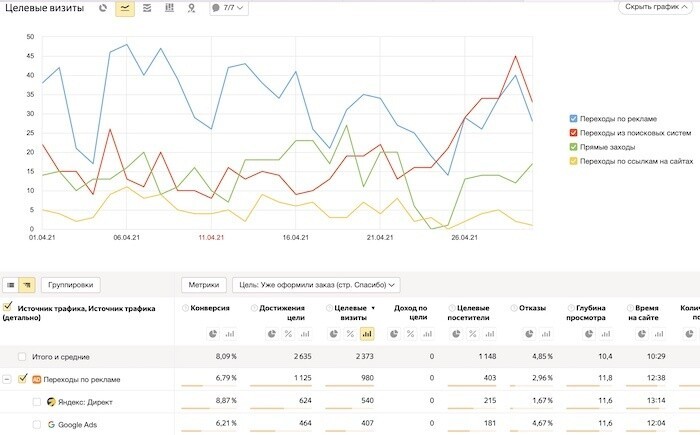Select tree table view icon
Image resolution: width=700 pixels, height=435 pixels.
coord(27,284)
